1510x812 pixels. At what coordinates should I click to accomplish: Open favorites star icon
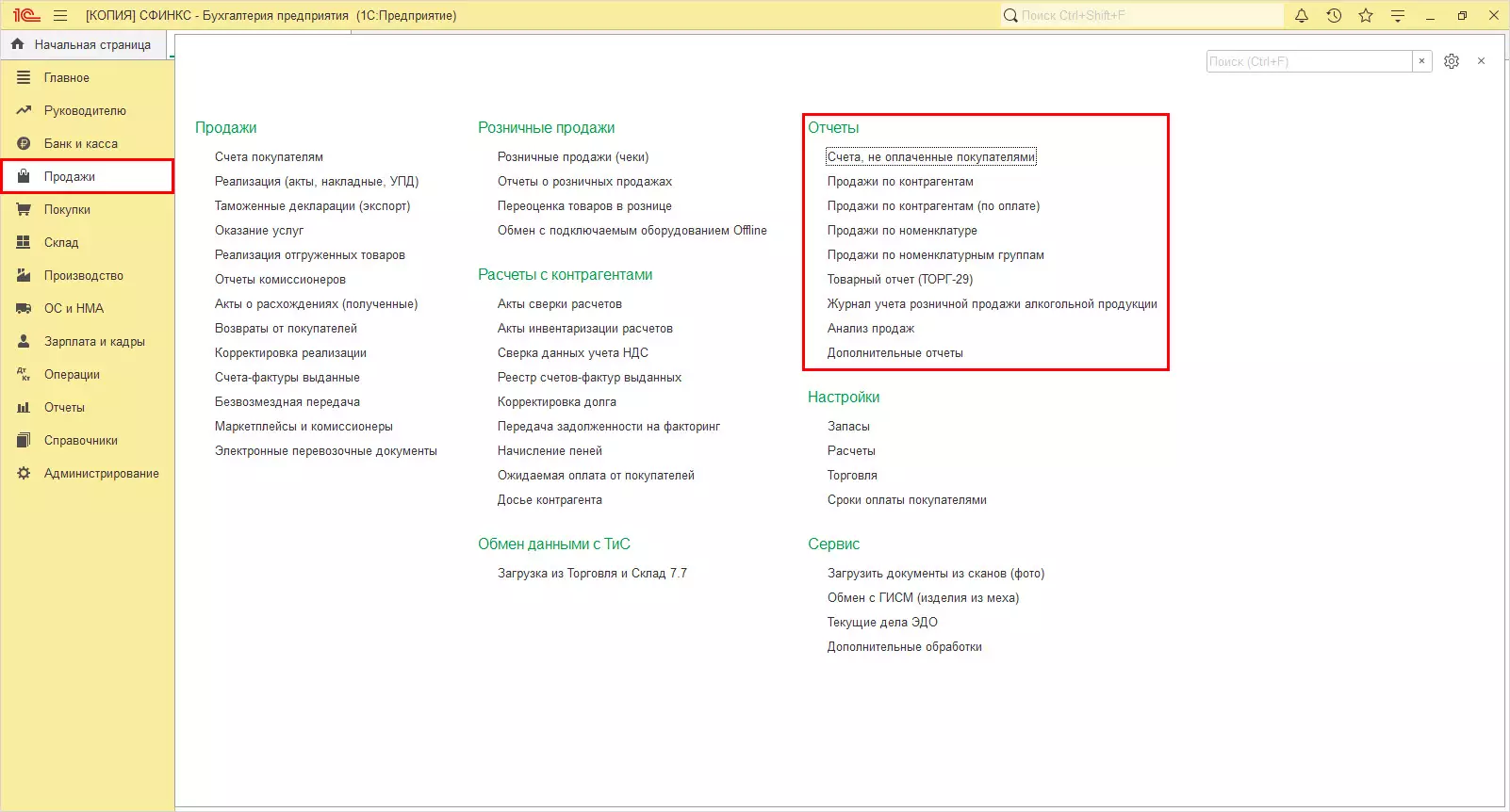(x=1366, y=15)
